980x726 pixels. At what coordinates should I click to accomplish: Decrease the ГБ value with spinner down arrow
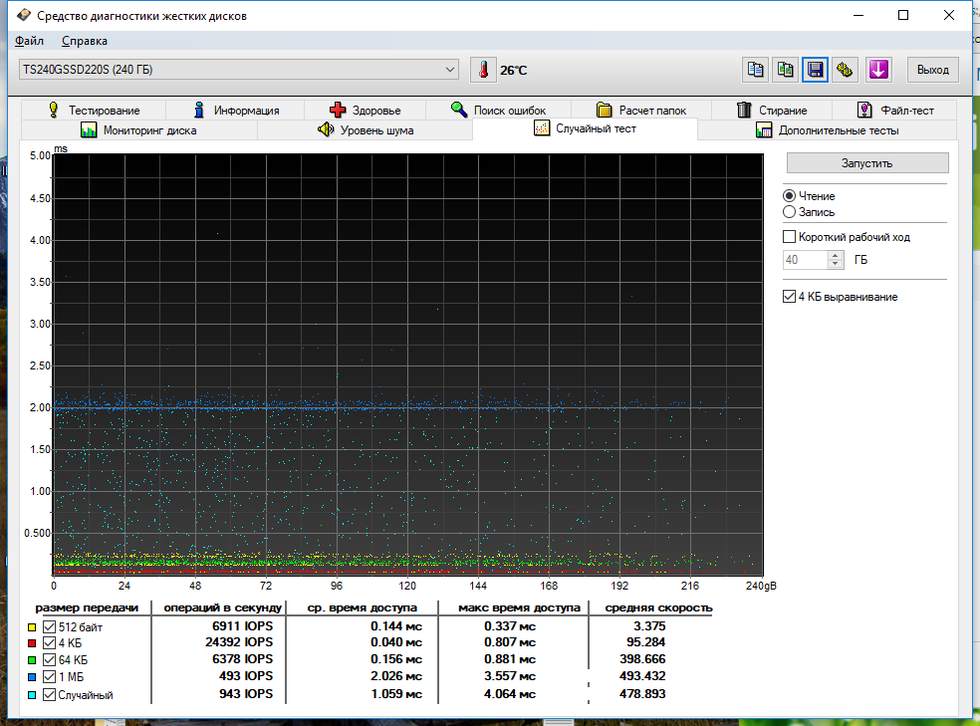click(836, 265)
